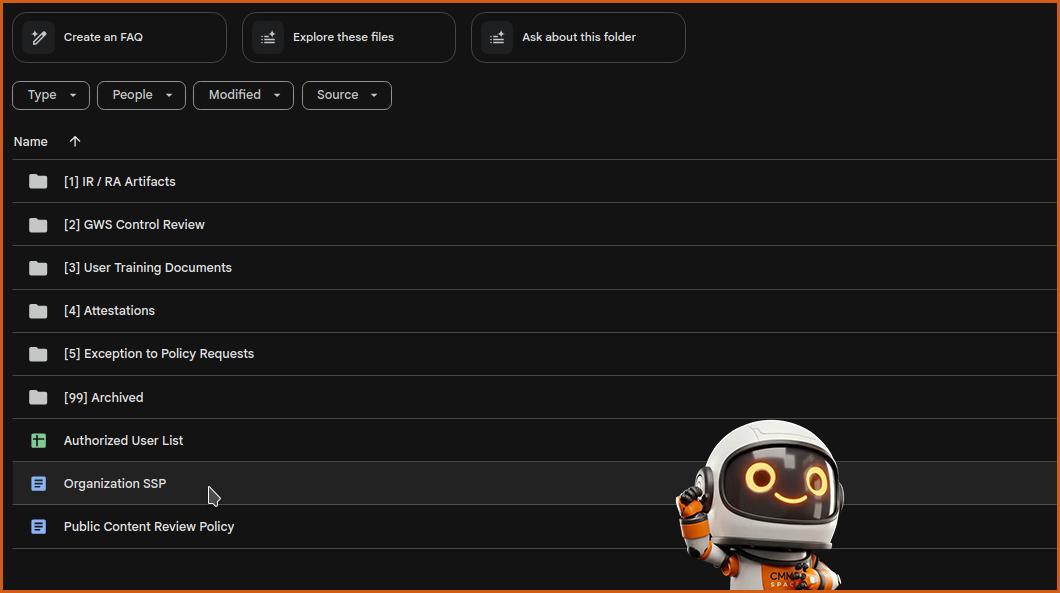This screenshot has height=593, width=1060.
Task: Click the folder icon for [99] Archived
Action: [38, 397]
